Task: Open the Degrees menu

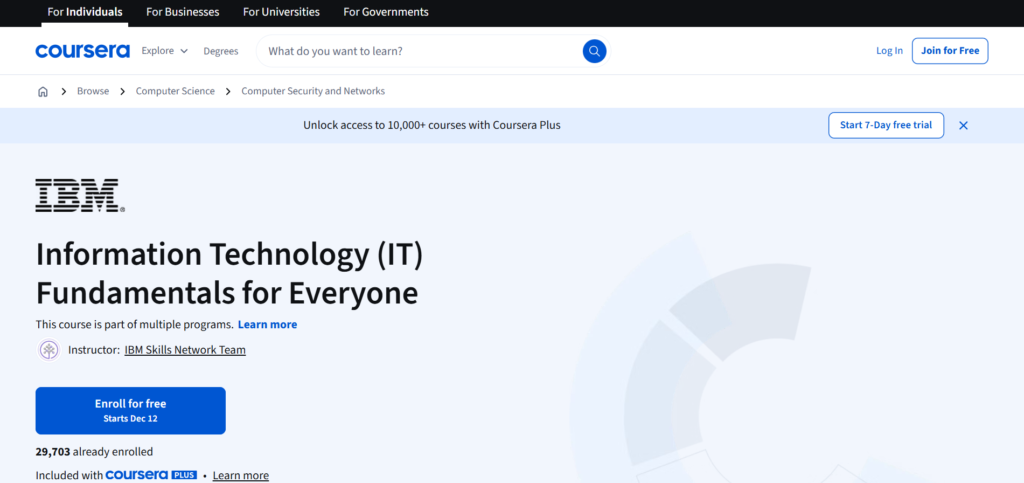Action: click(x=221, y=51)
